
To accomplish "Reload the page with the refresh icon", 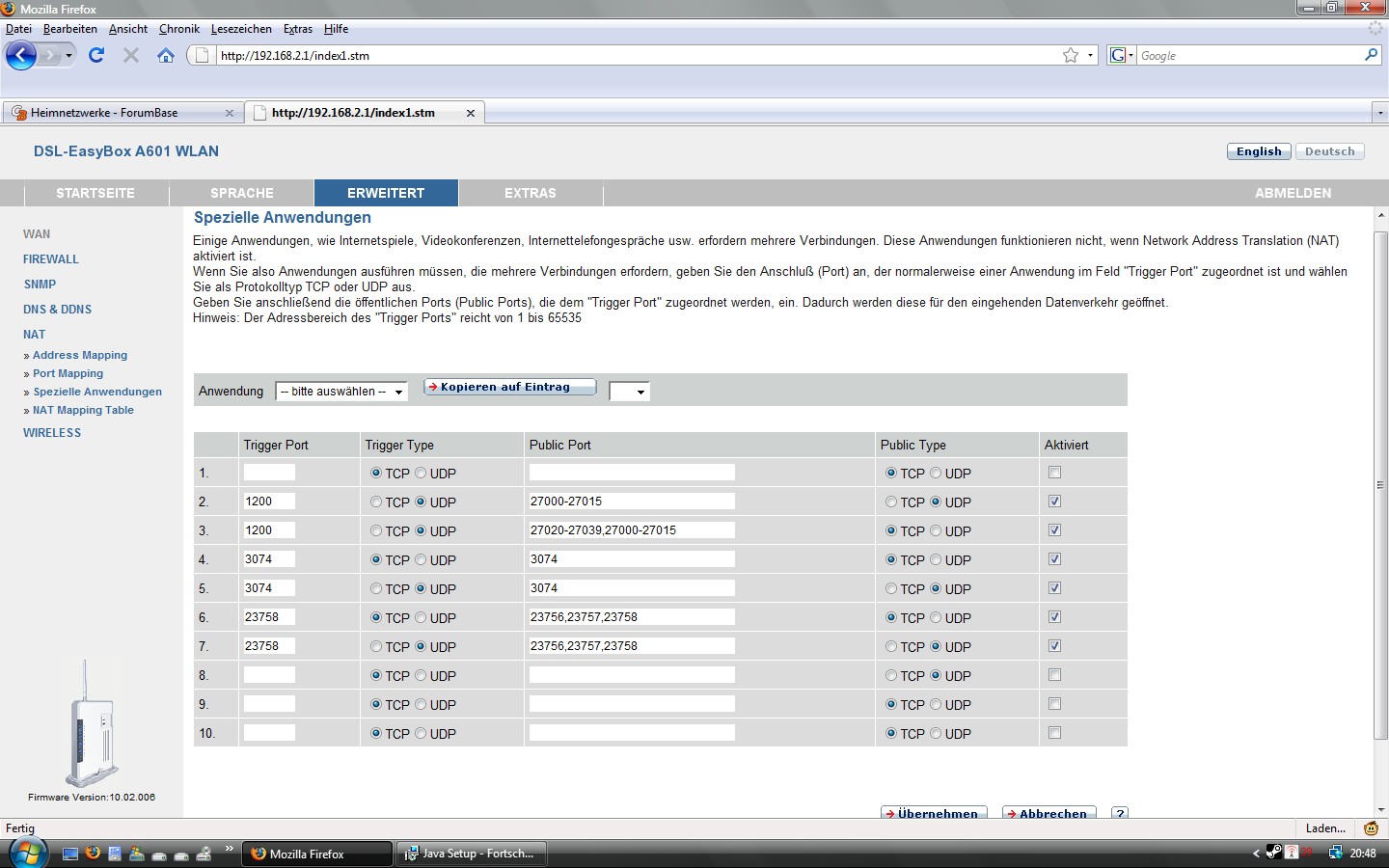I will pos(96,55).
